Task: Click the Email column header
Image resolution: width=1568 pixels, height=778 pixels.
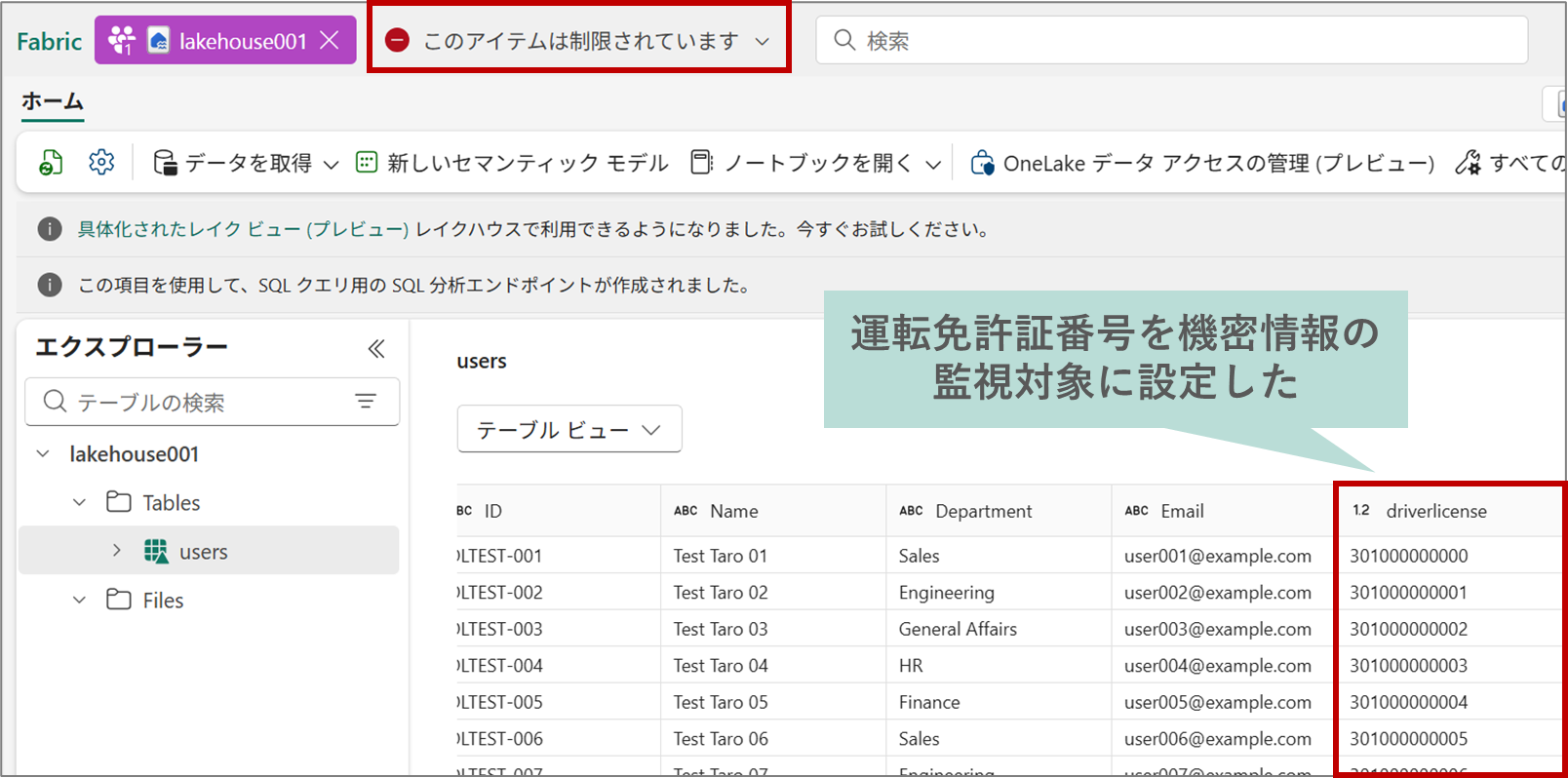Action: point(1223,511)
